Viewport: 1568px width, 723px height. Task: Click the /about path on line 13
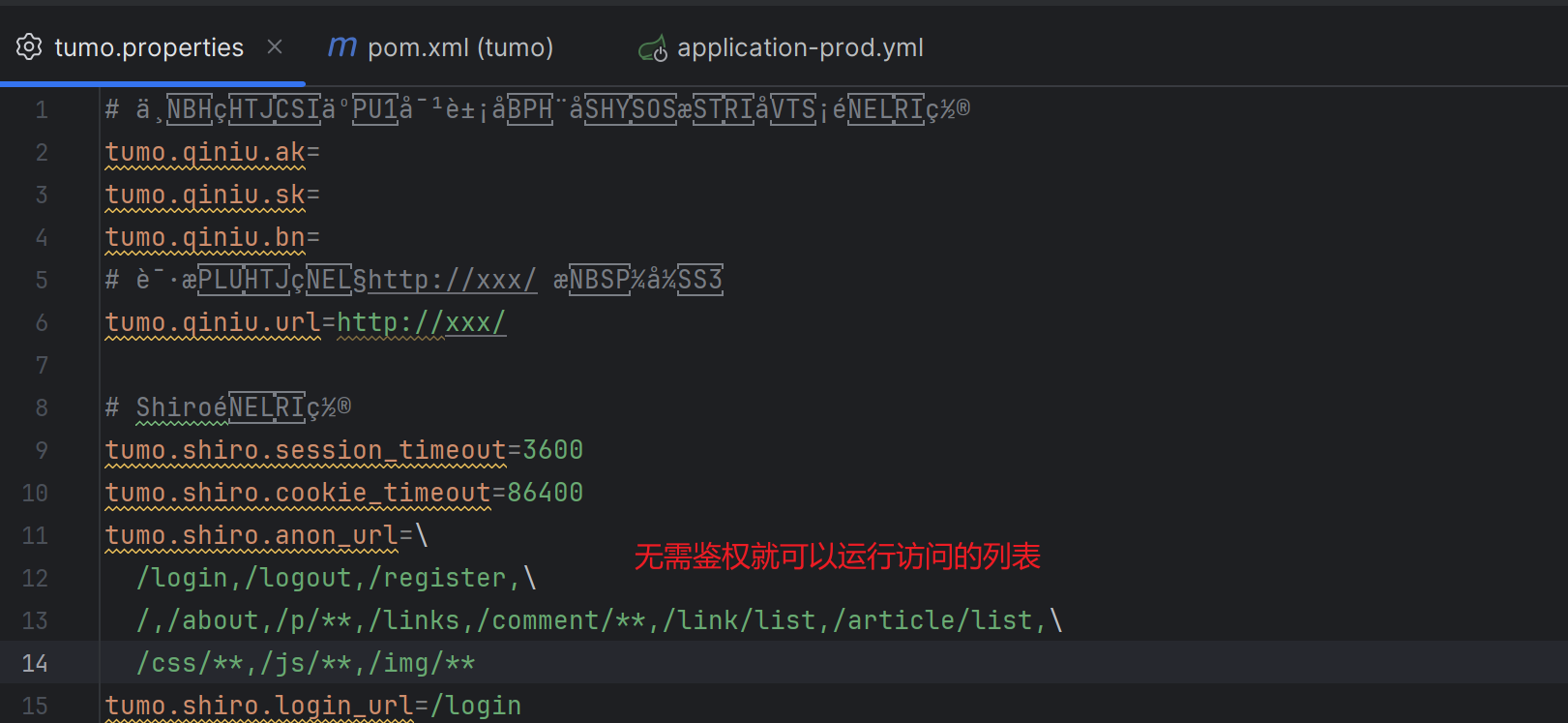(x=213, y=620)
